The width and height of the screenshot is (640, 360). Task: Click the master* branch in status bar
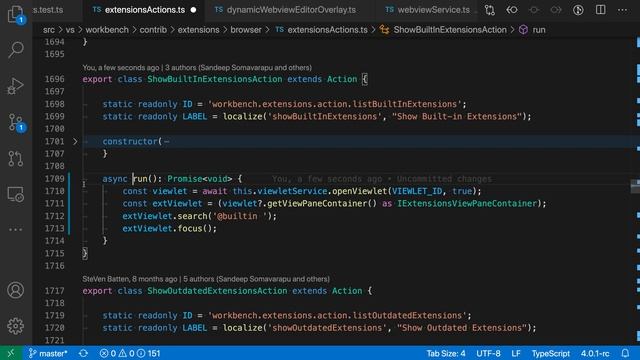48,353
